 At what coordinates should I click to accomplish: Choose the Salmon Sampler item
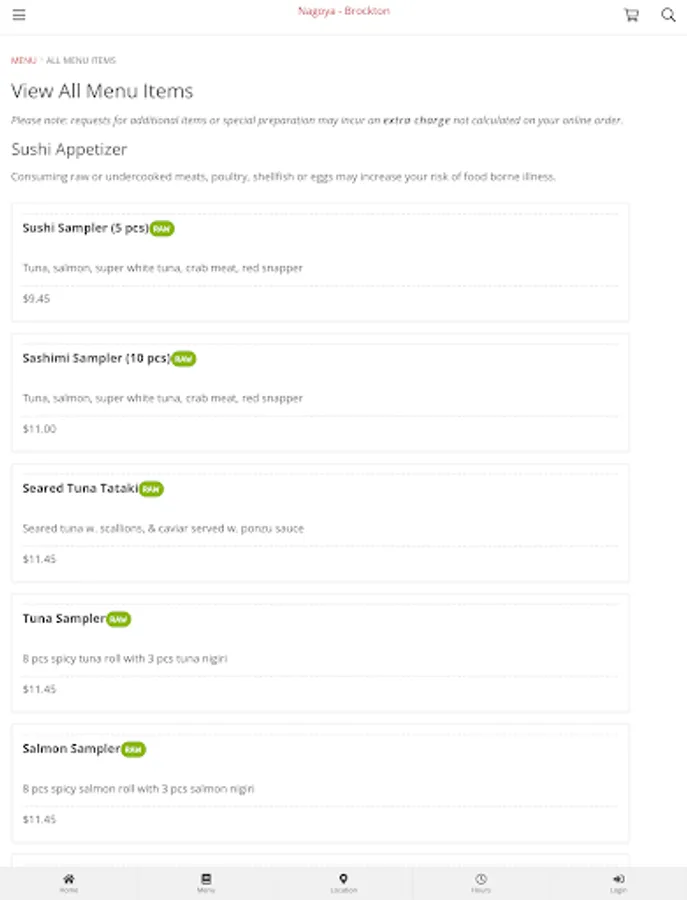click(71, 749)
